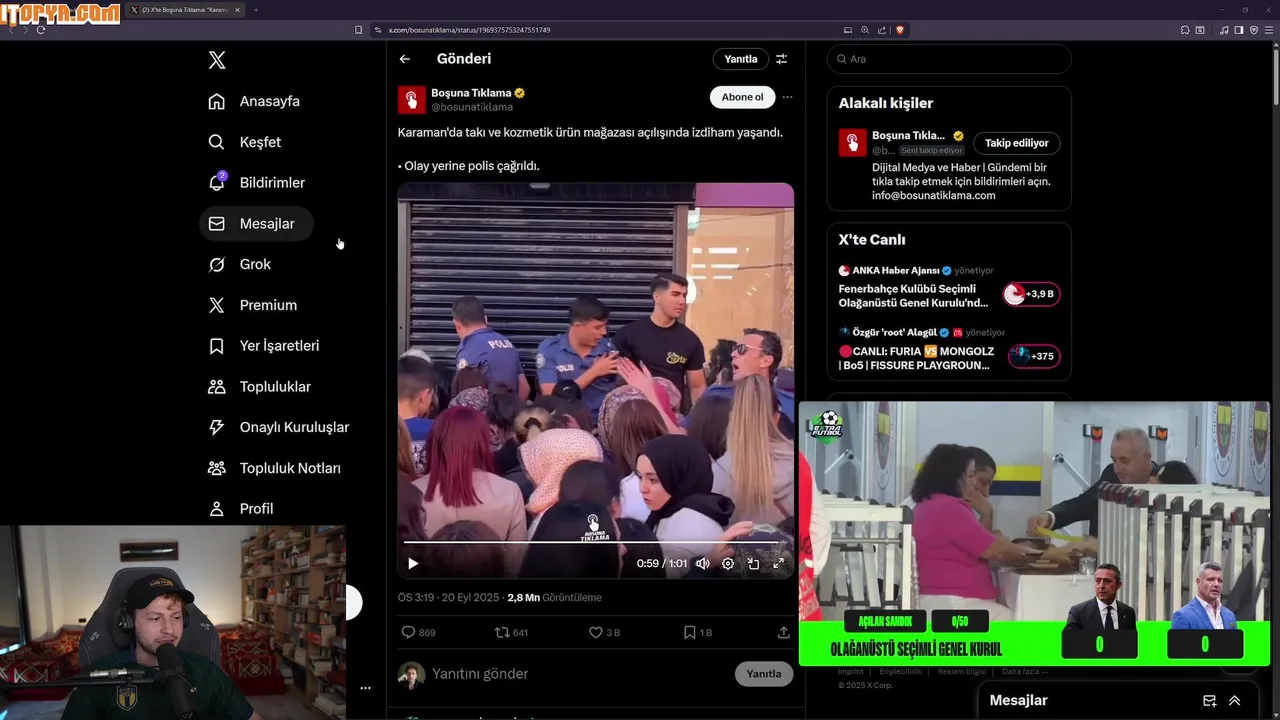Open Grok from the sidebar
Screen dimensions: 1280x720
tap(240, 264)
